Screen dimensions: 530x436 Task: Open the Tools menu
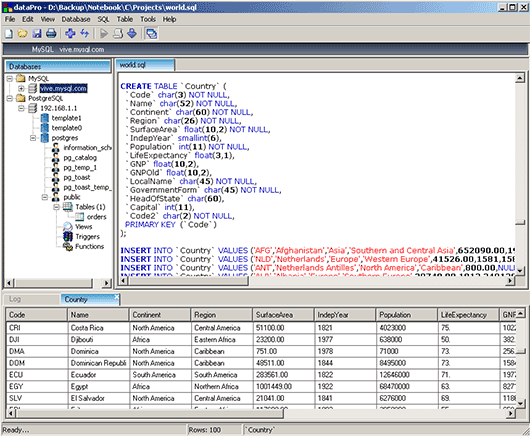[148, 19]
